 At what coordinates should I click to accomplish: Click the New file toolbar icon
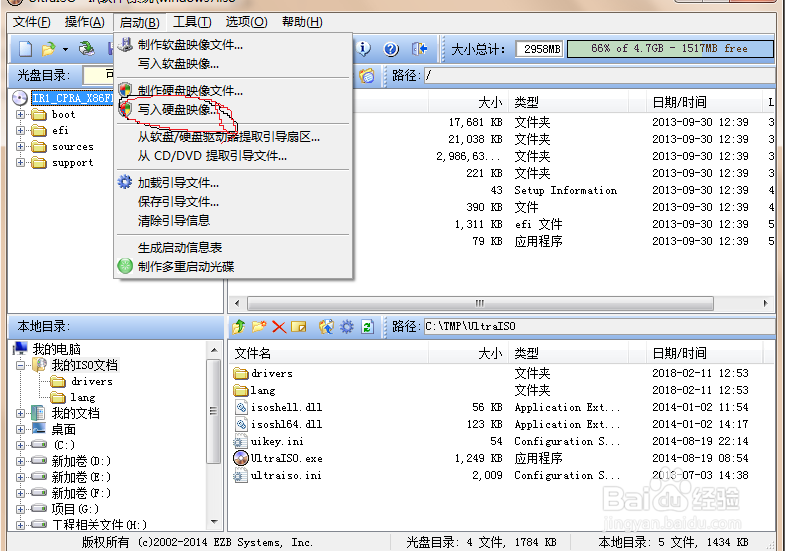tap(25, 49)
